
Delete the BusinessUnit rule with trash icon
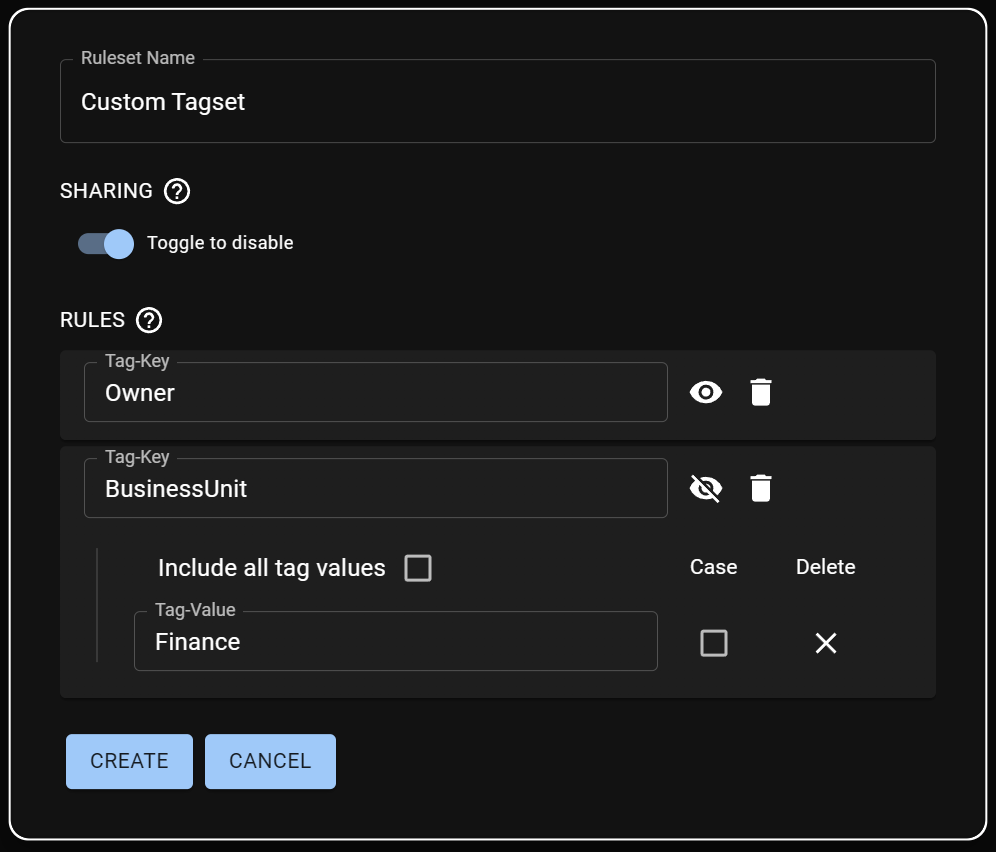(x=761, y=489)
